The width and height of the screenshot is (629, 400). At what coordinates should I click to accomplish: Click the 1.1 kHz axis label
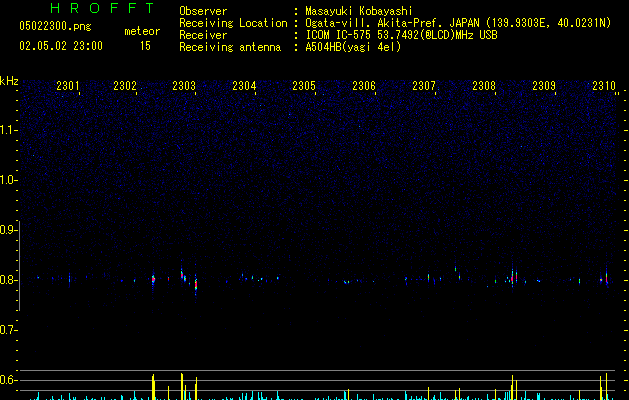coord(9,130)
